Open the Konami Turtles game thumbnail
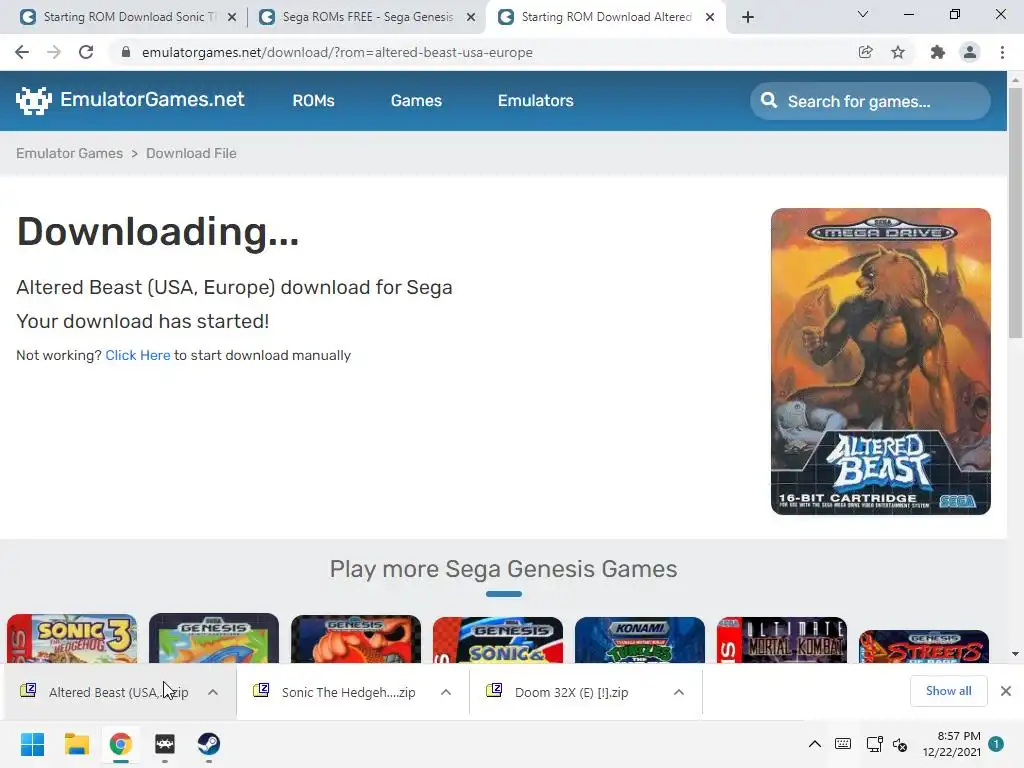The width and height of the screenshot is (1024, 768). (639, 640)
